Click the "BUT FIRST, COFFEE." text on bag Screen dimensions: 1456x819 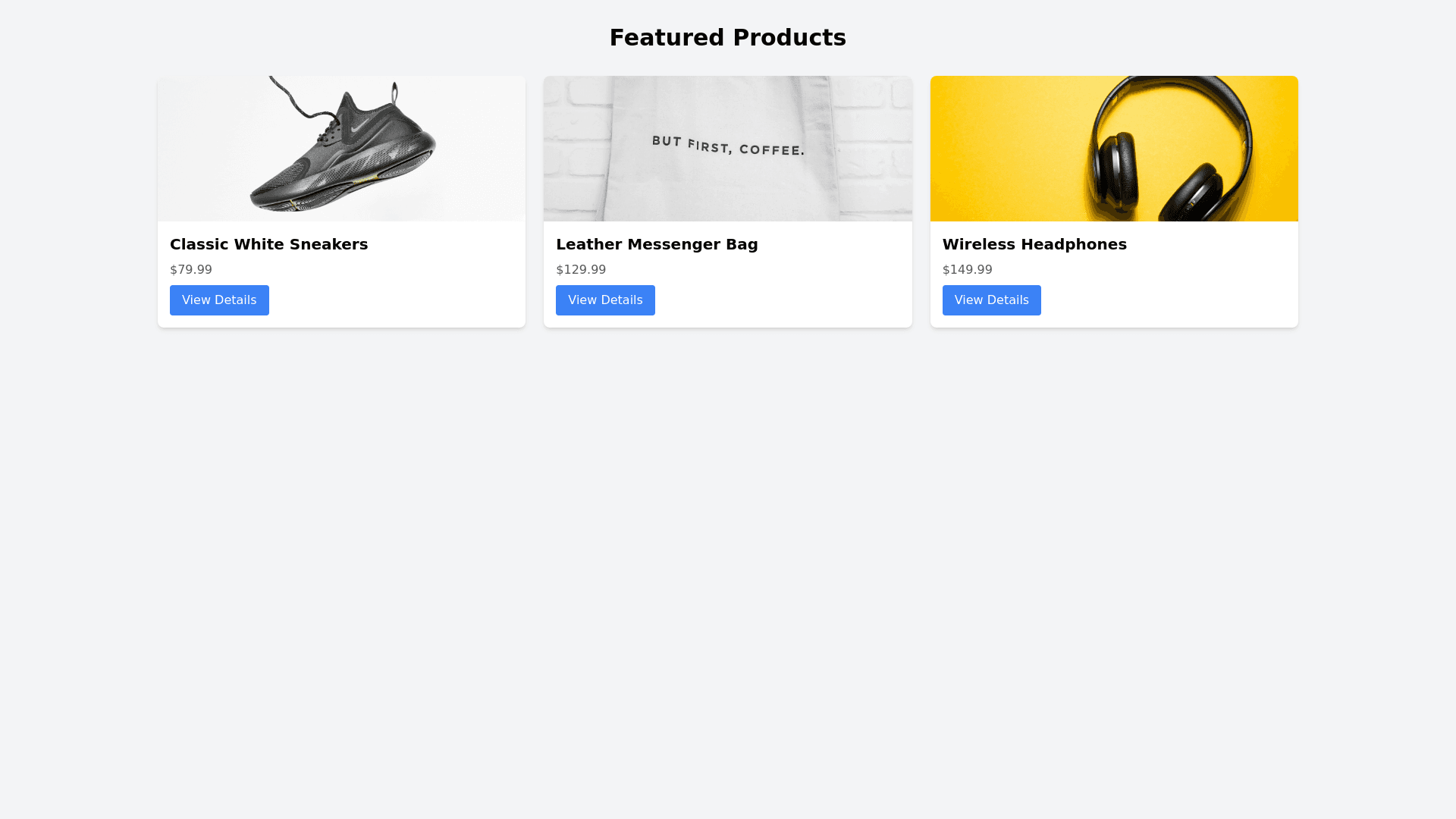coord(727,145)
